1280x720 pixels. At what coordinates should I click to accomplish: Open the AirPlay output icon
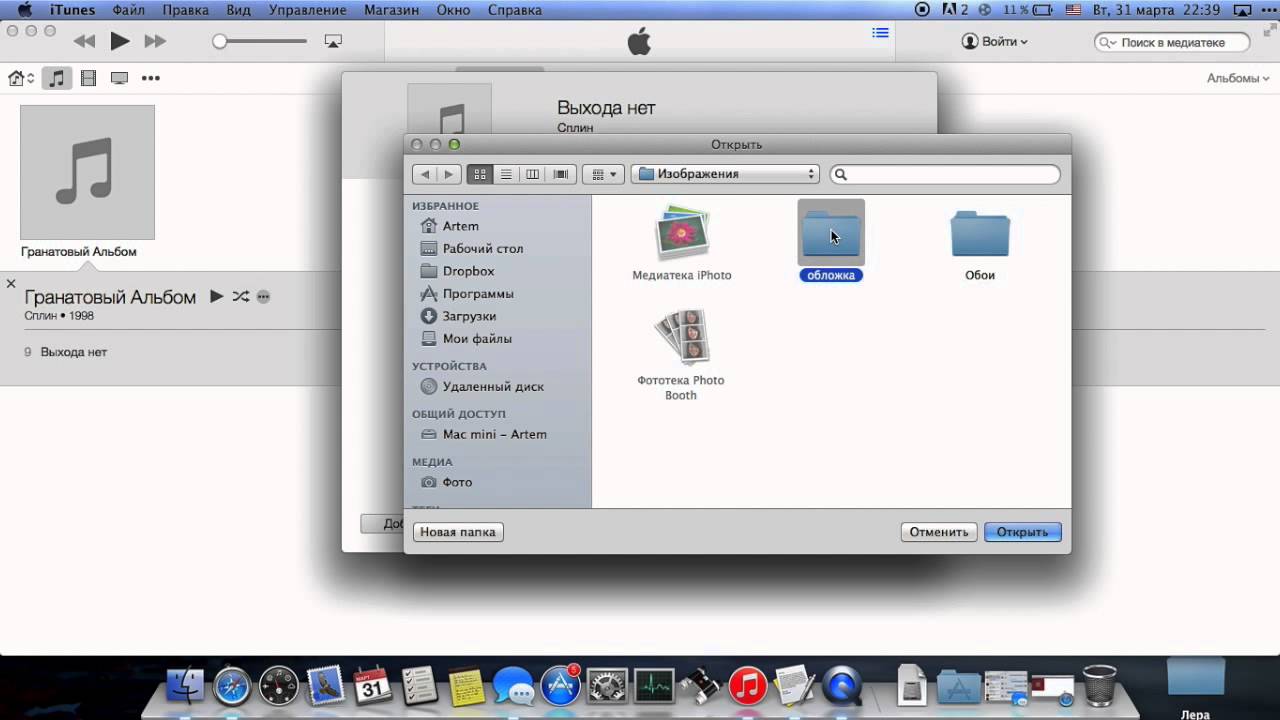pyautogui.click(x=333, y=41)
